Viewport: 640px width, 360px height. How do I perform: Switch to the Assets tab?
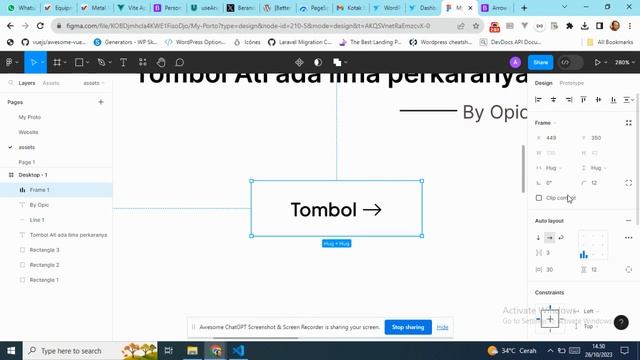51,83
